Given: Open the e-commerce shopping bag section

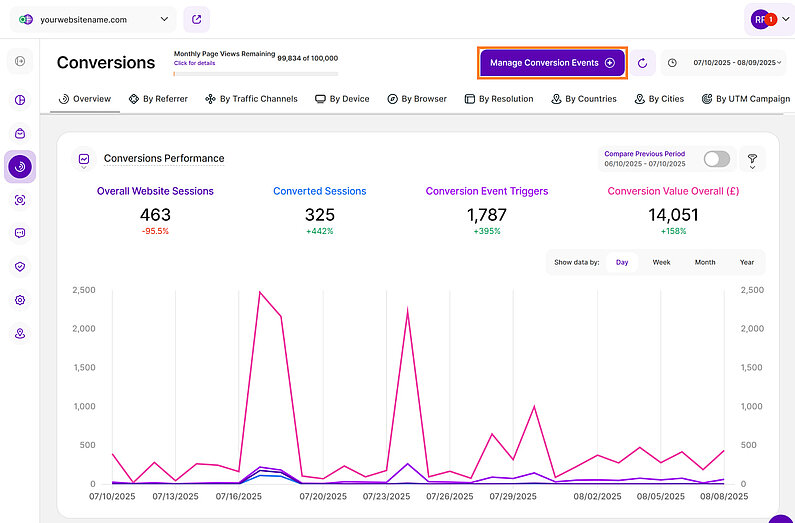Looking at the screenshot, I should [20, 133].
